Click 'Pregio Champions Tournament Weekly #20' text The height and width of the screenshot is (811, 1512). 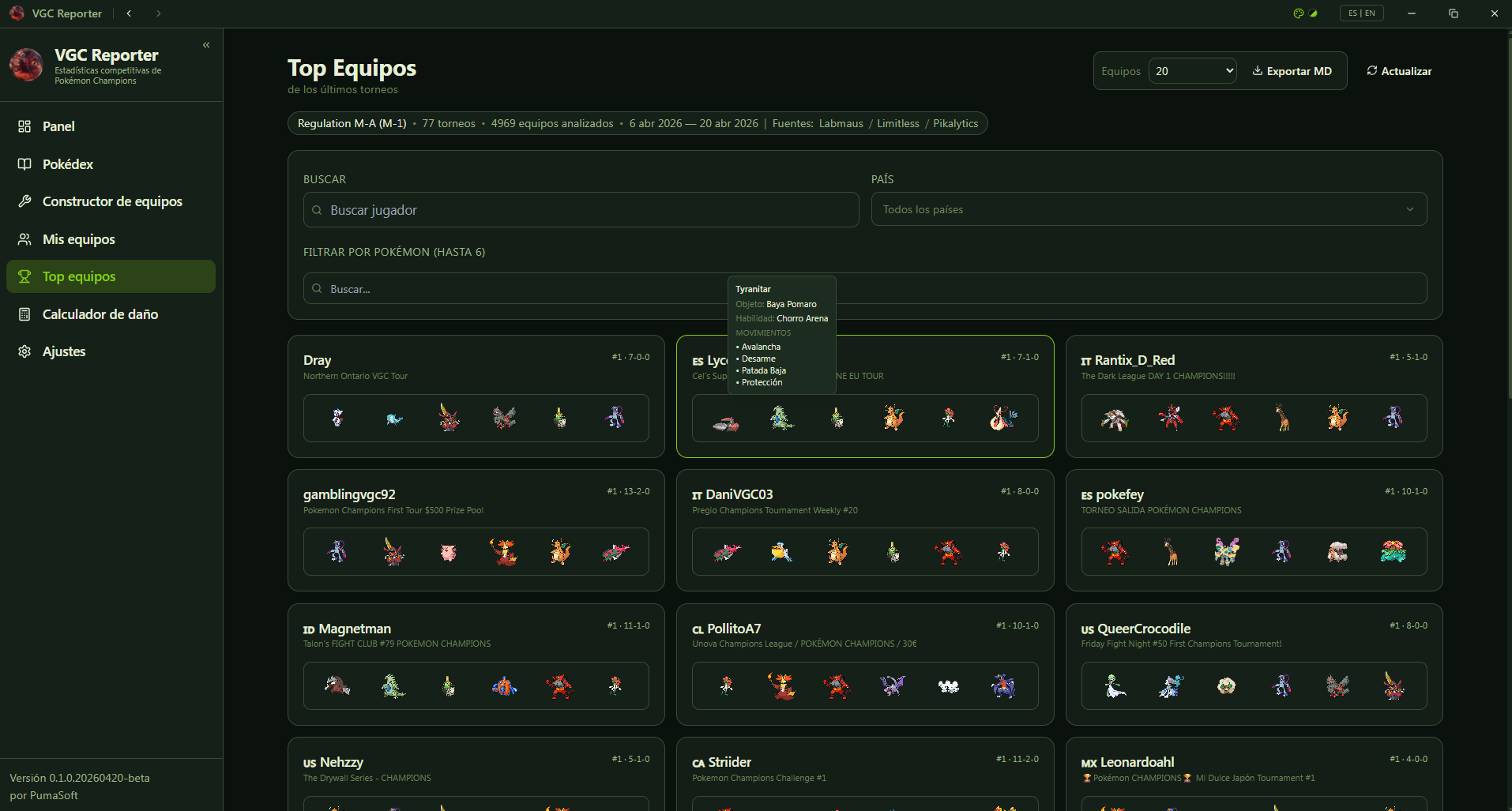tap(775, 510)
